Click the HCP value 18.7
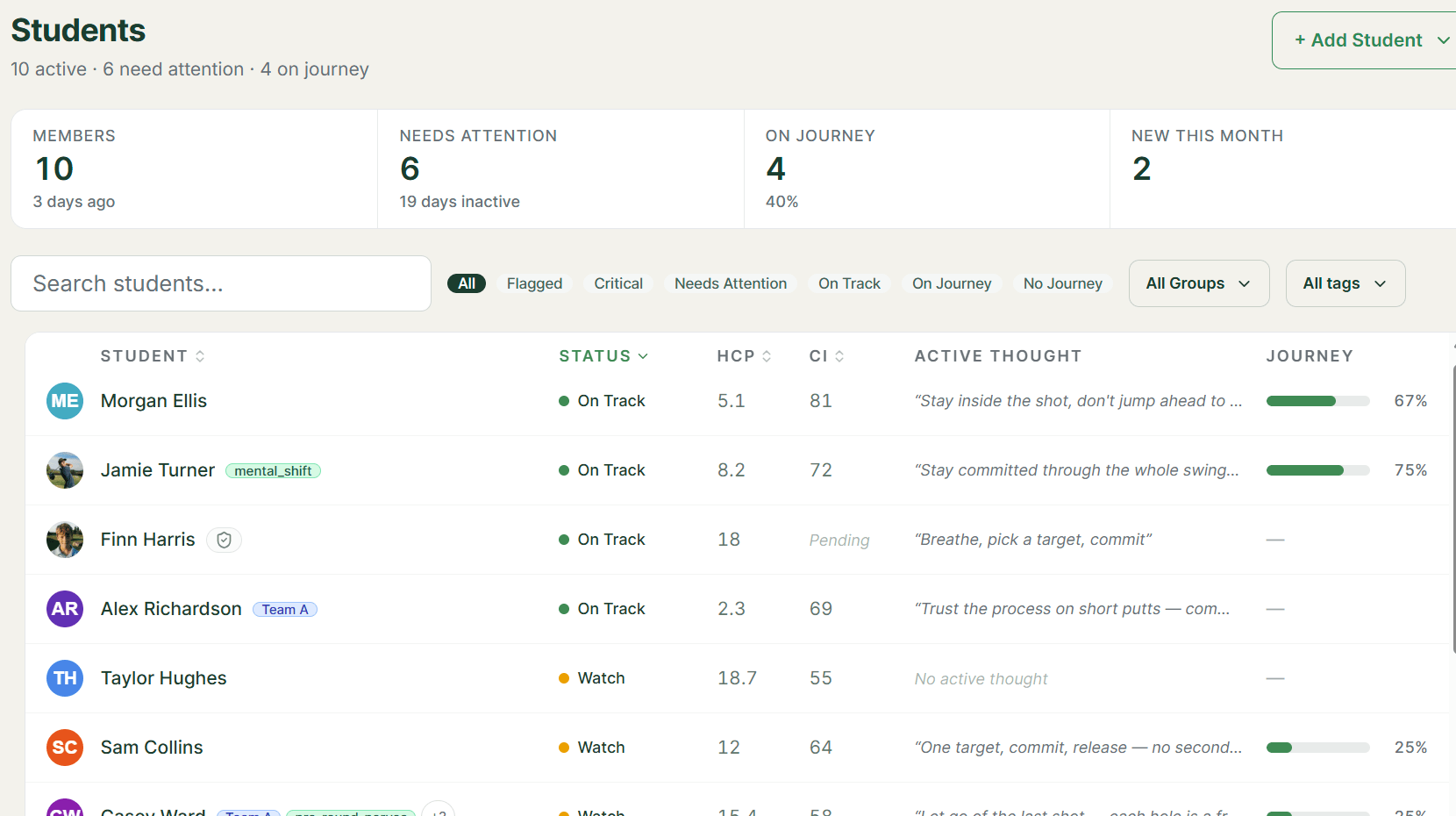 pyautogui.click(x=737, y=678)
